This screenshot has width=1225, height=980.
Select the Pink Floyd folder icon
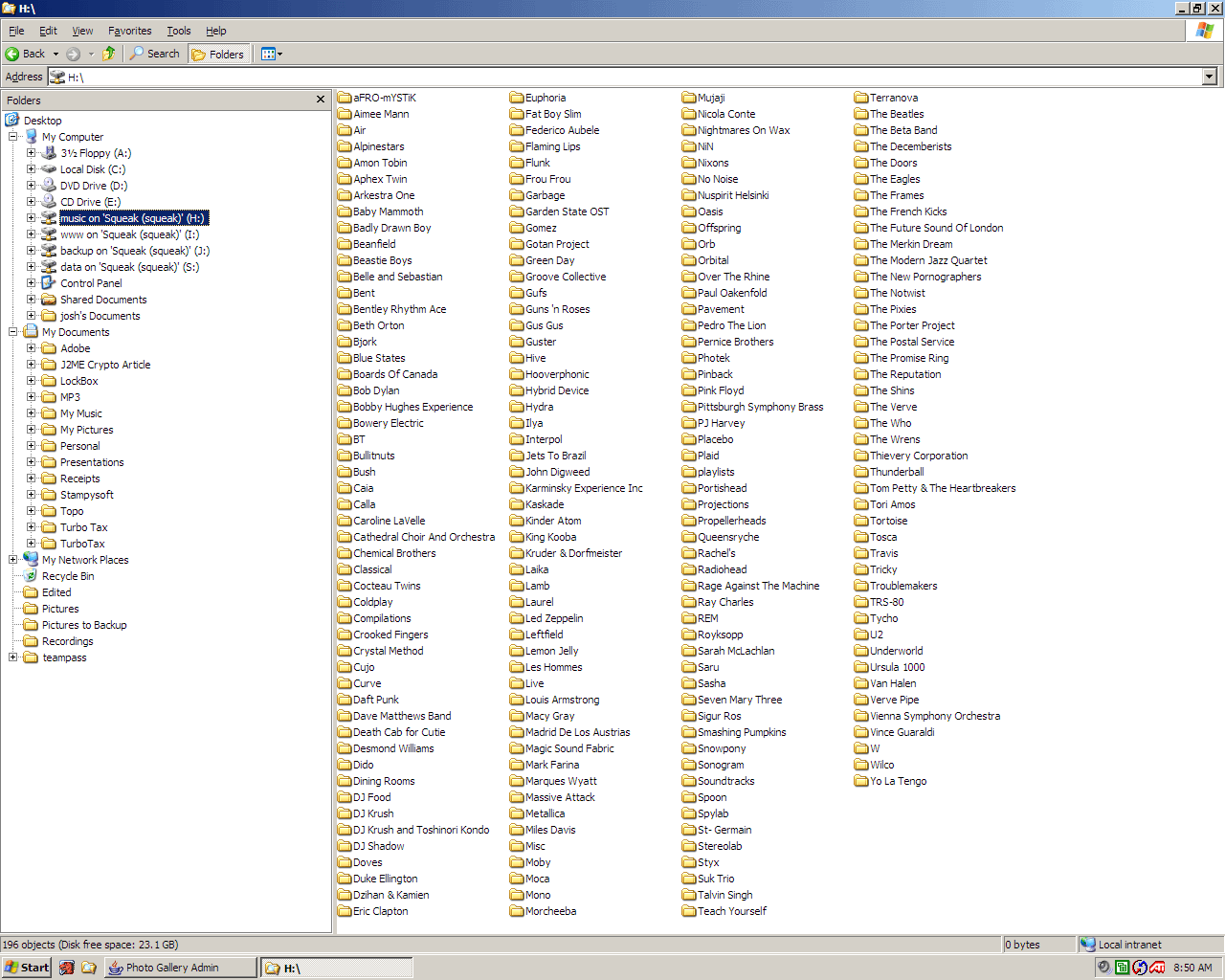[689, 390]
